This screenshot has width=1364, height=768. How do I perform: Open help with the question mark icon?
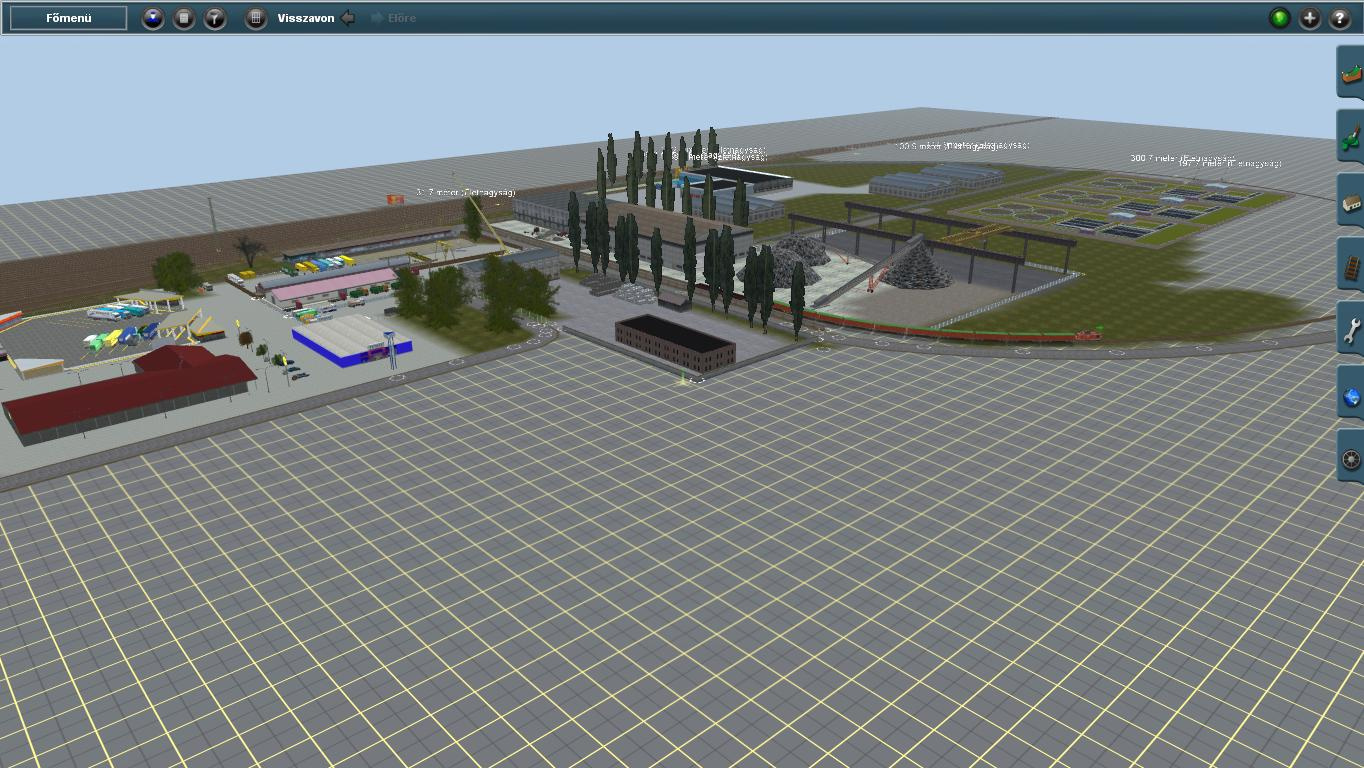[1340, 18]
